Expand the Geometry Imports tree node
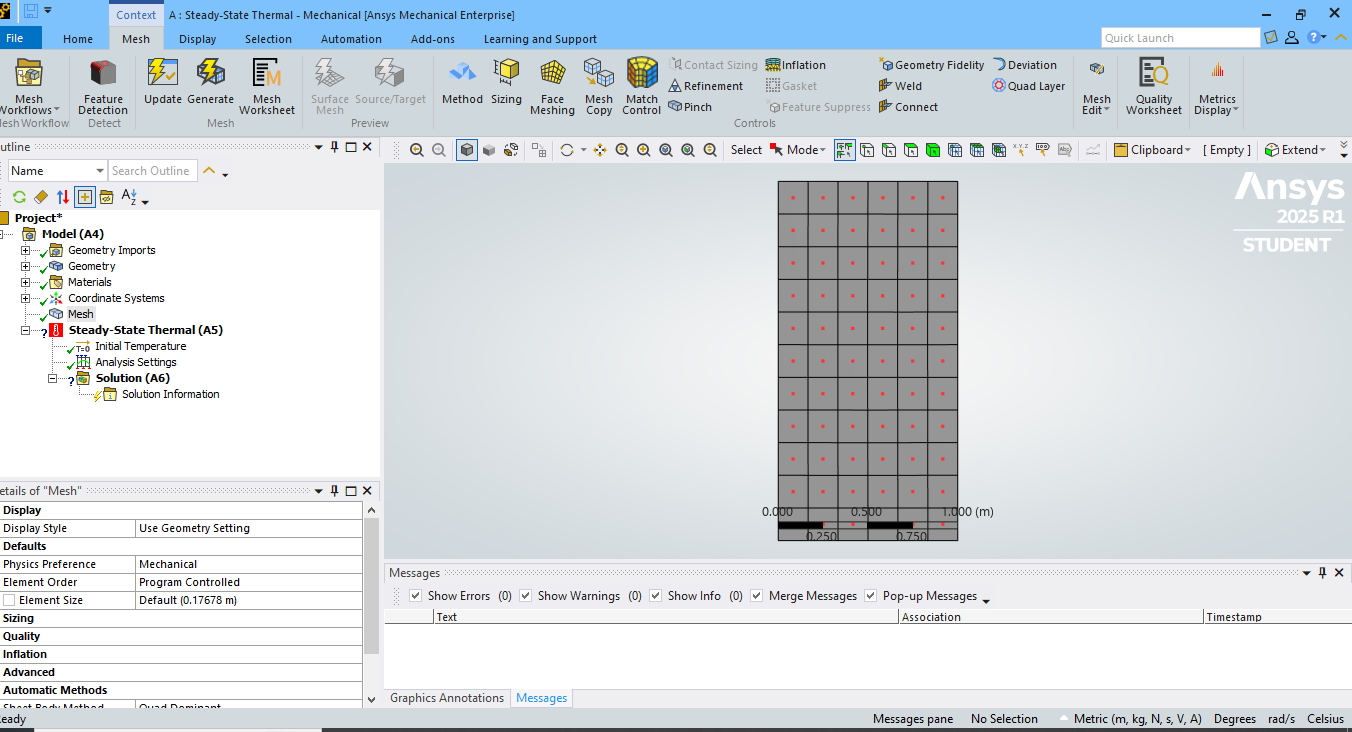Image resolution: width=1352 pixels, height=732 pixels. [26, 250]
